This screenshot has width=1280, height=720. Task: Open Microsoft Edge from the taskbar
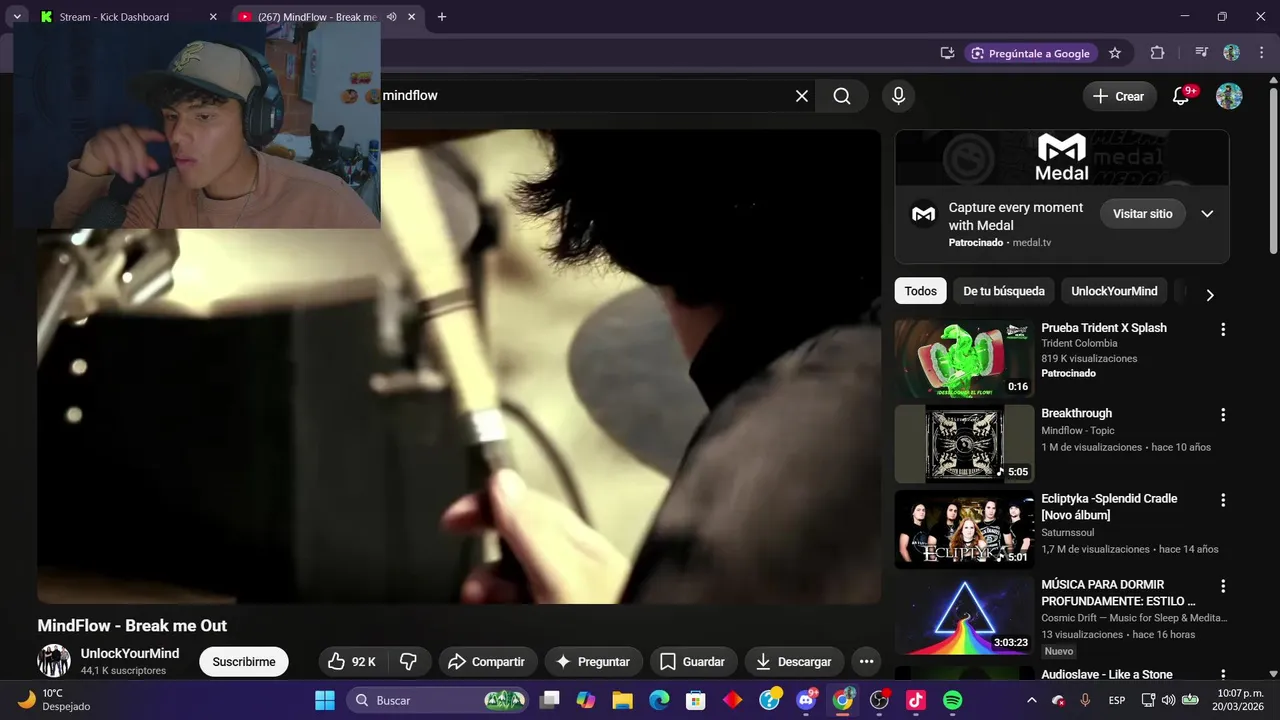(659, 700)
